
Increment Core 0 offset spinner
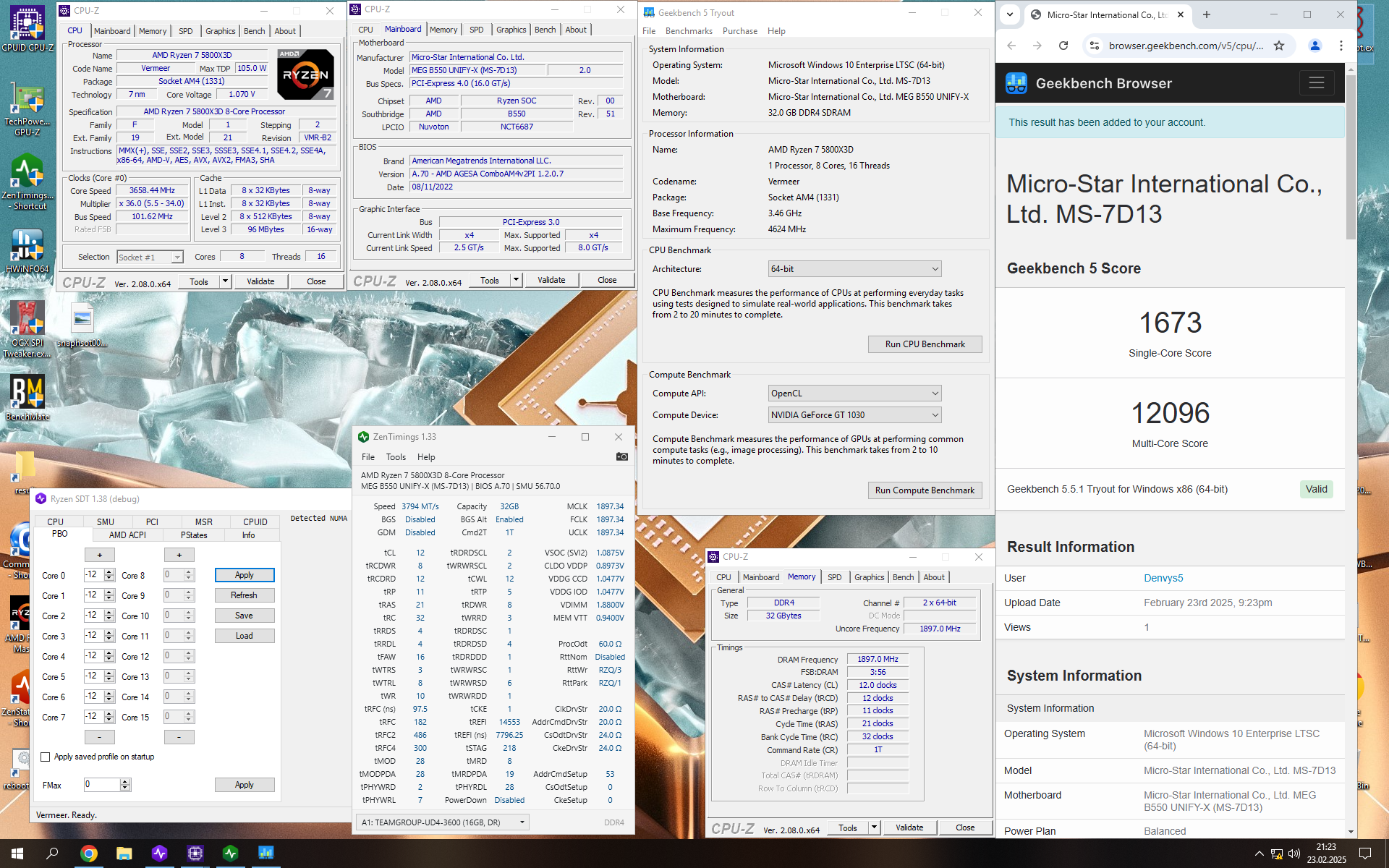point(109,572)
